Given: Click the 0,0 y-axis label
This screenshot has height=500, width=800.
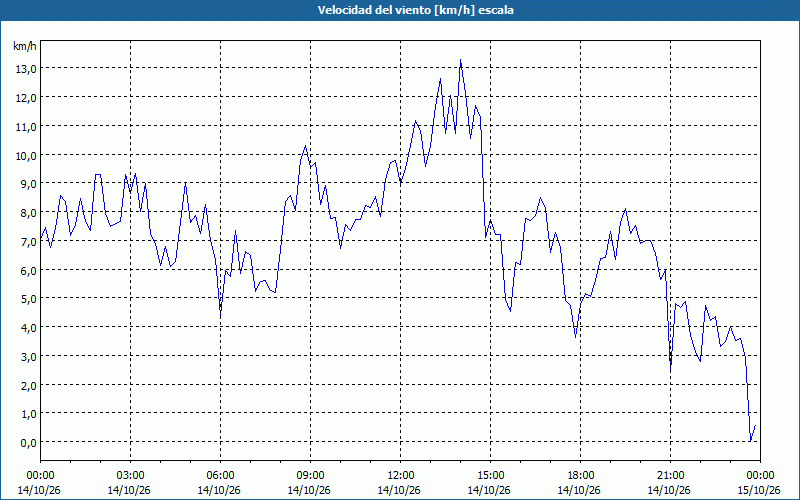Looking at the screenshot, I should click(x=28, y=443).
